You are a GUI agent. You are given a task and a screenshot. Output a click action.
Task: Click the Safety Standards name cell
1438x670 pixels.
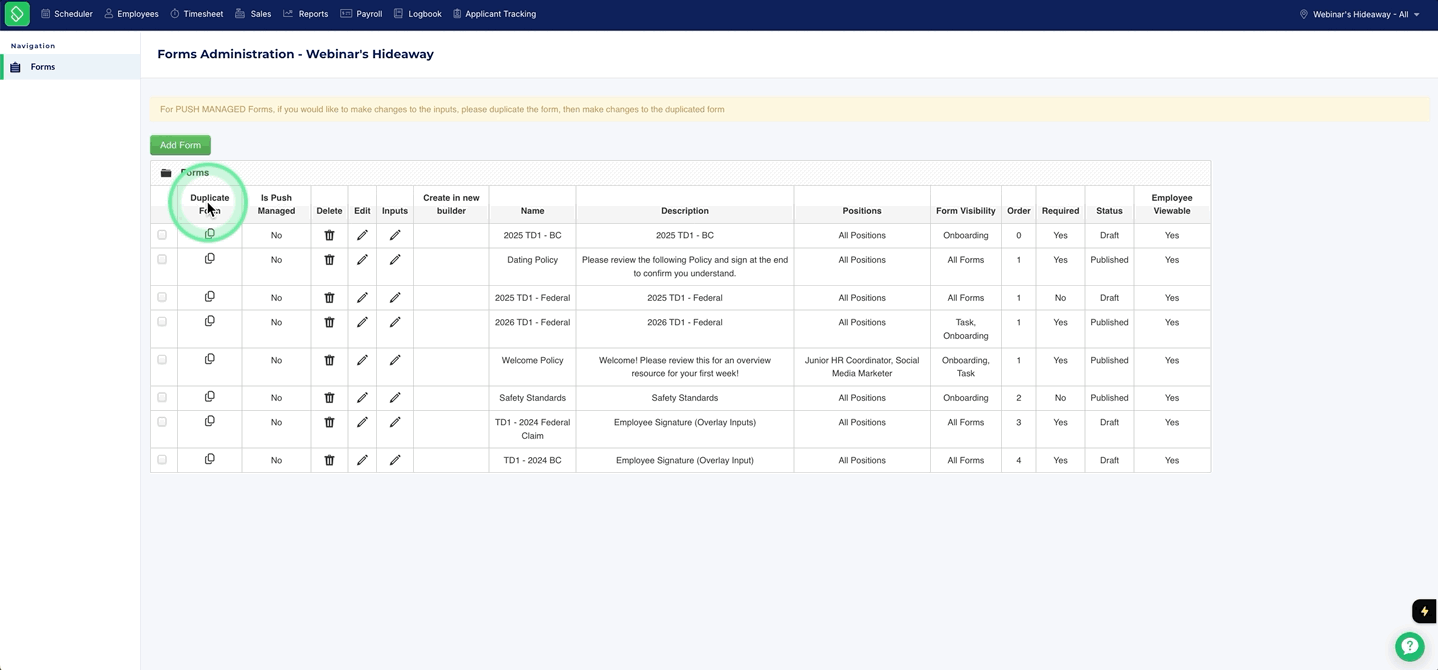click(x=532, y=398)
